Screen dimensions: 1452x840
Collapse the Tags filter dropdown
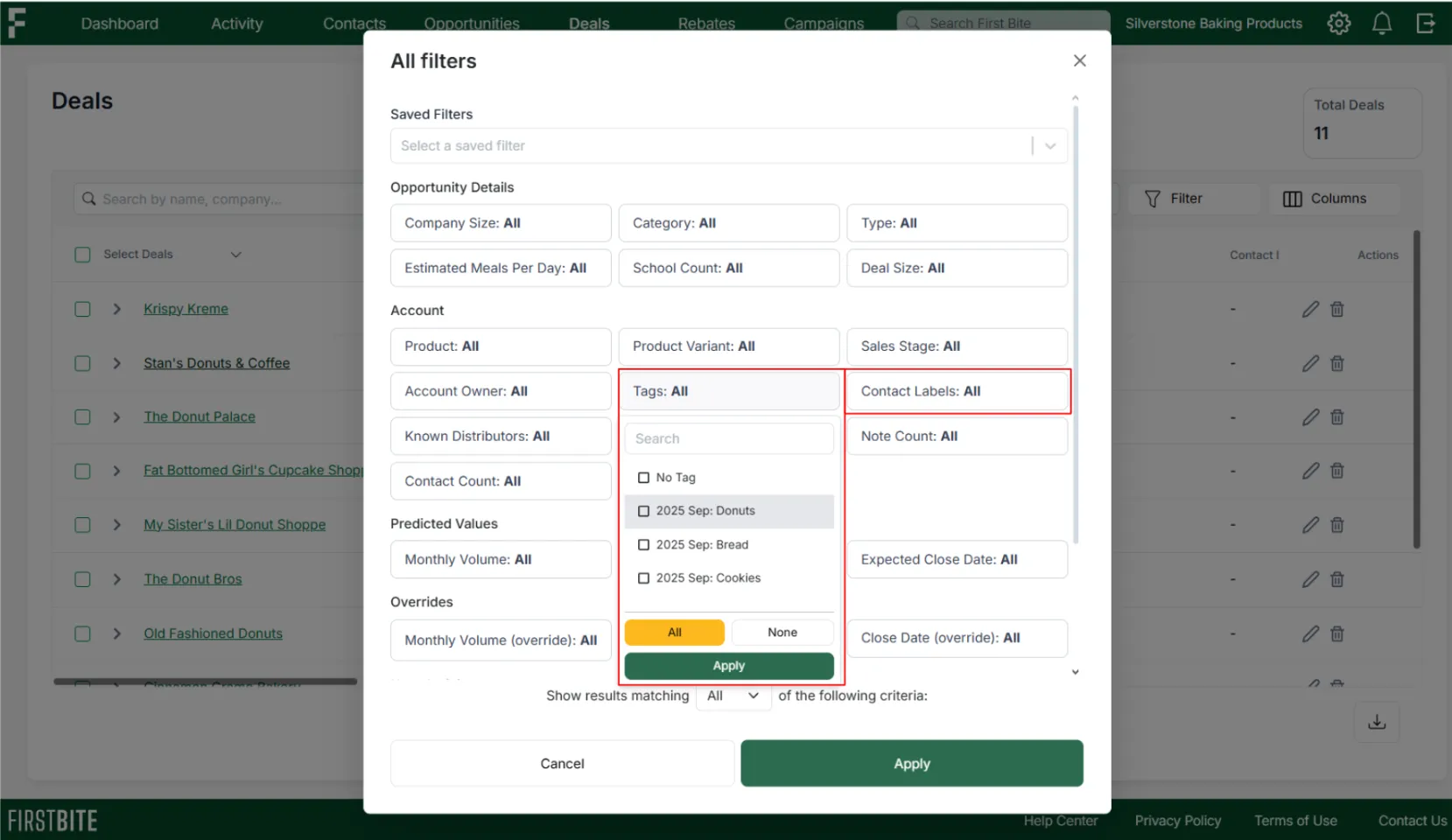[728, 391]
